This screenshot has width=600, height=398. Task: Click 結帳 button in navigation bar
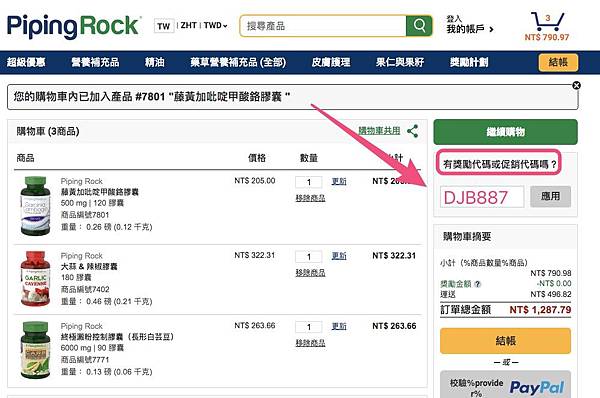coord(558,62)
